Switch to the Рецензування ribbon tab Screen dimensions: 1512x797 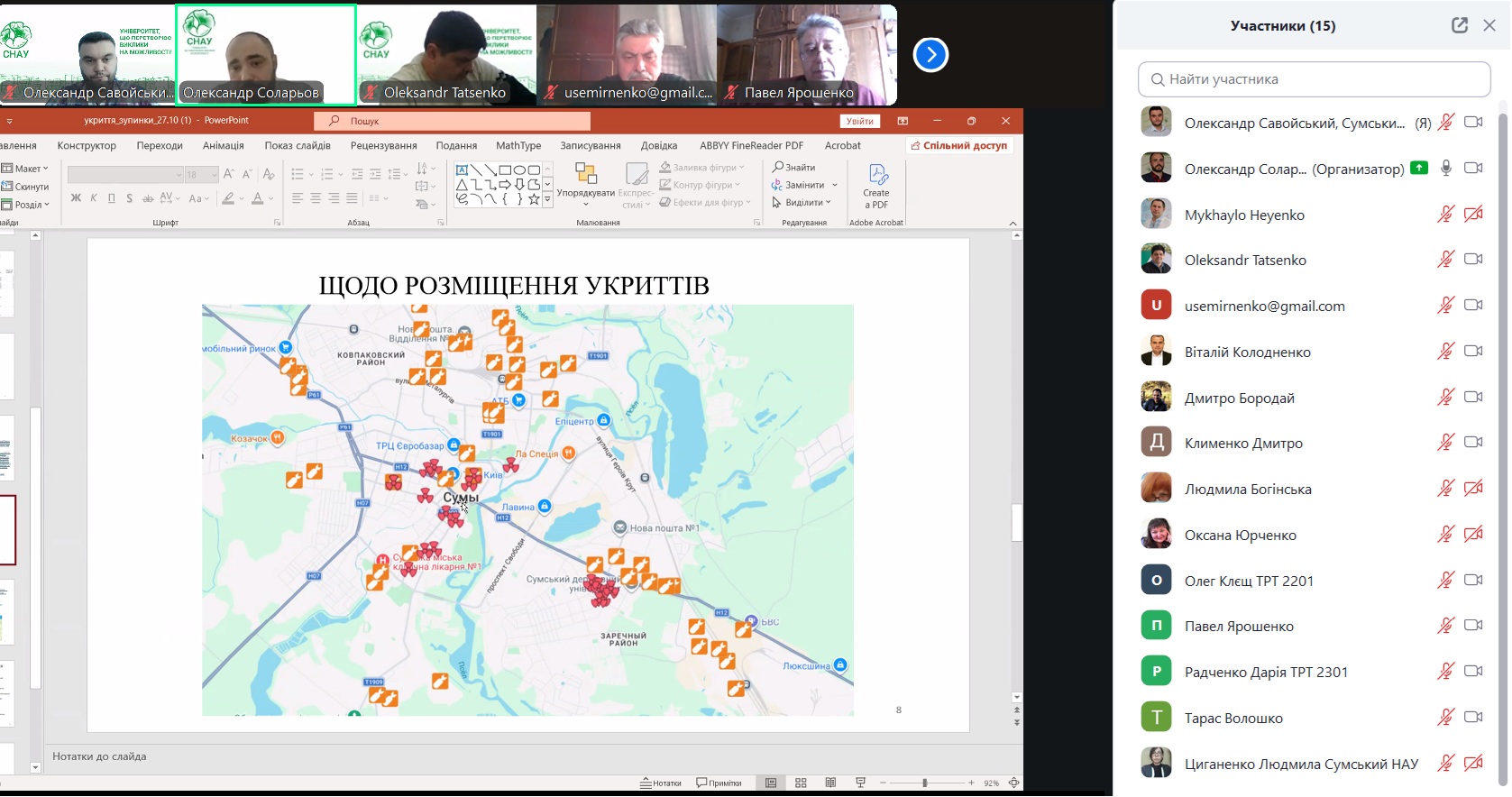pyautogui.click(x=383, y=145)
